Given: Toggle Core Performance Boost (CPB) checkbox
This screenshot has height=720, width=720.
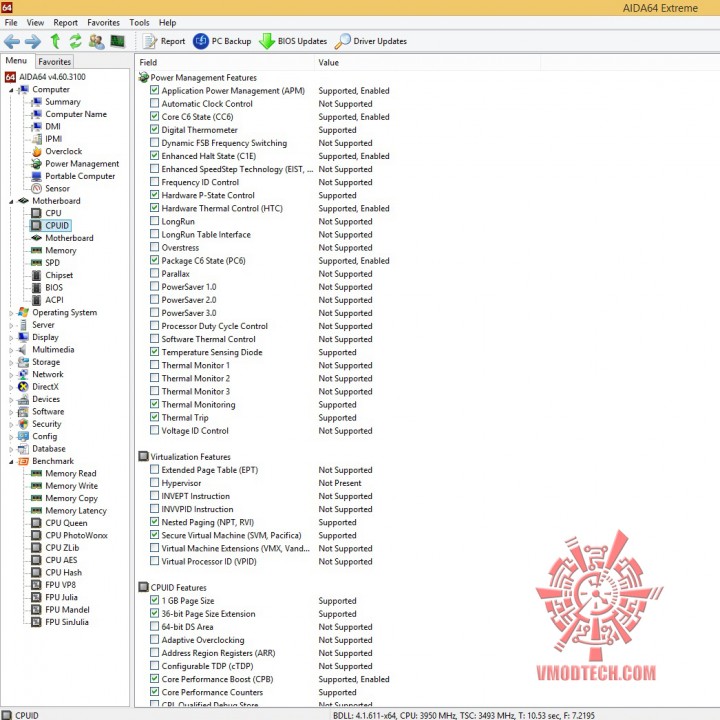Looking at the screenshot, I should click(x=155, y=679).
